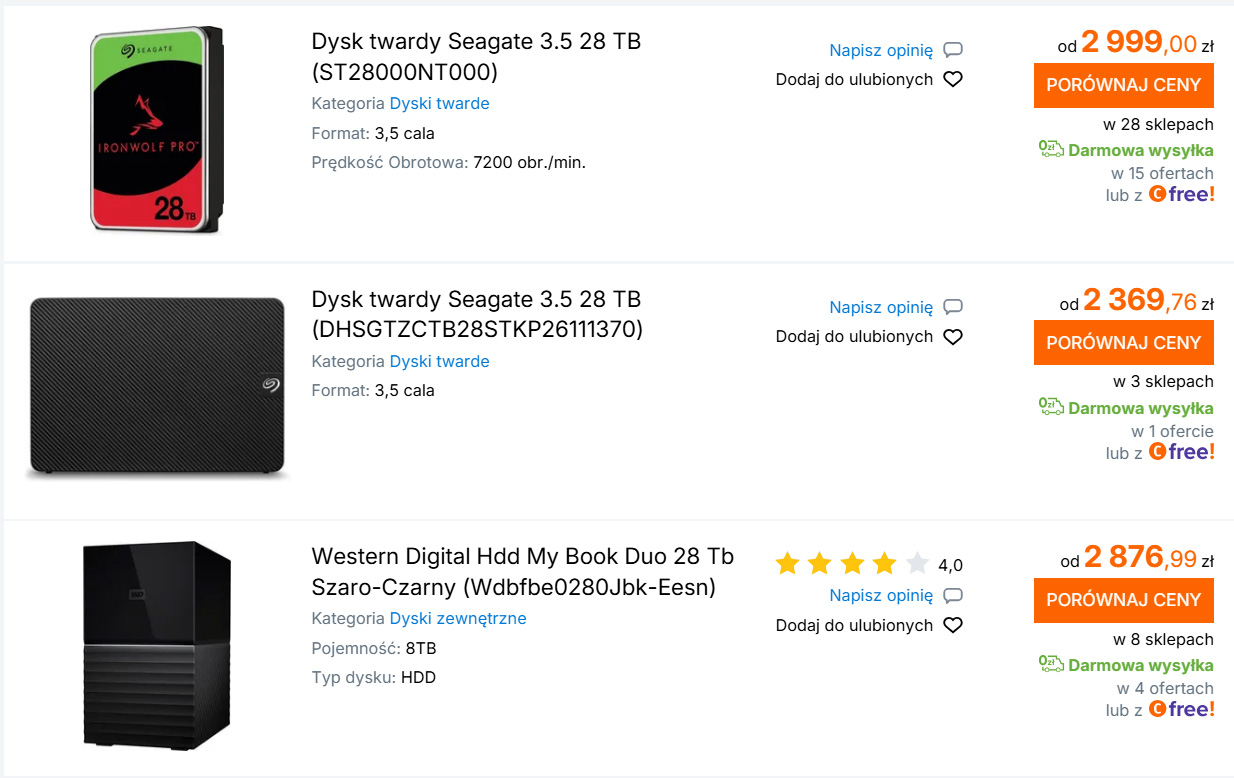Screen dimensions: 1234x778
Task: Click heart icon for IronWolf Pro 28 TB
Action: [953, 80]
